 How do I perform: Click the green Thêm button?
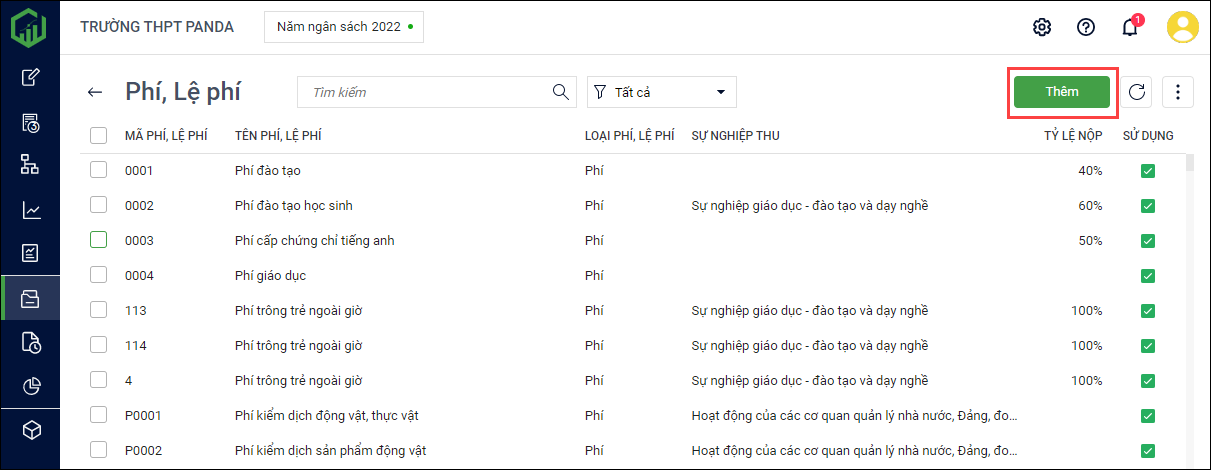tap(1062, 92)
